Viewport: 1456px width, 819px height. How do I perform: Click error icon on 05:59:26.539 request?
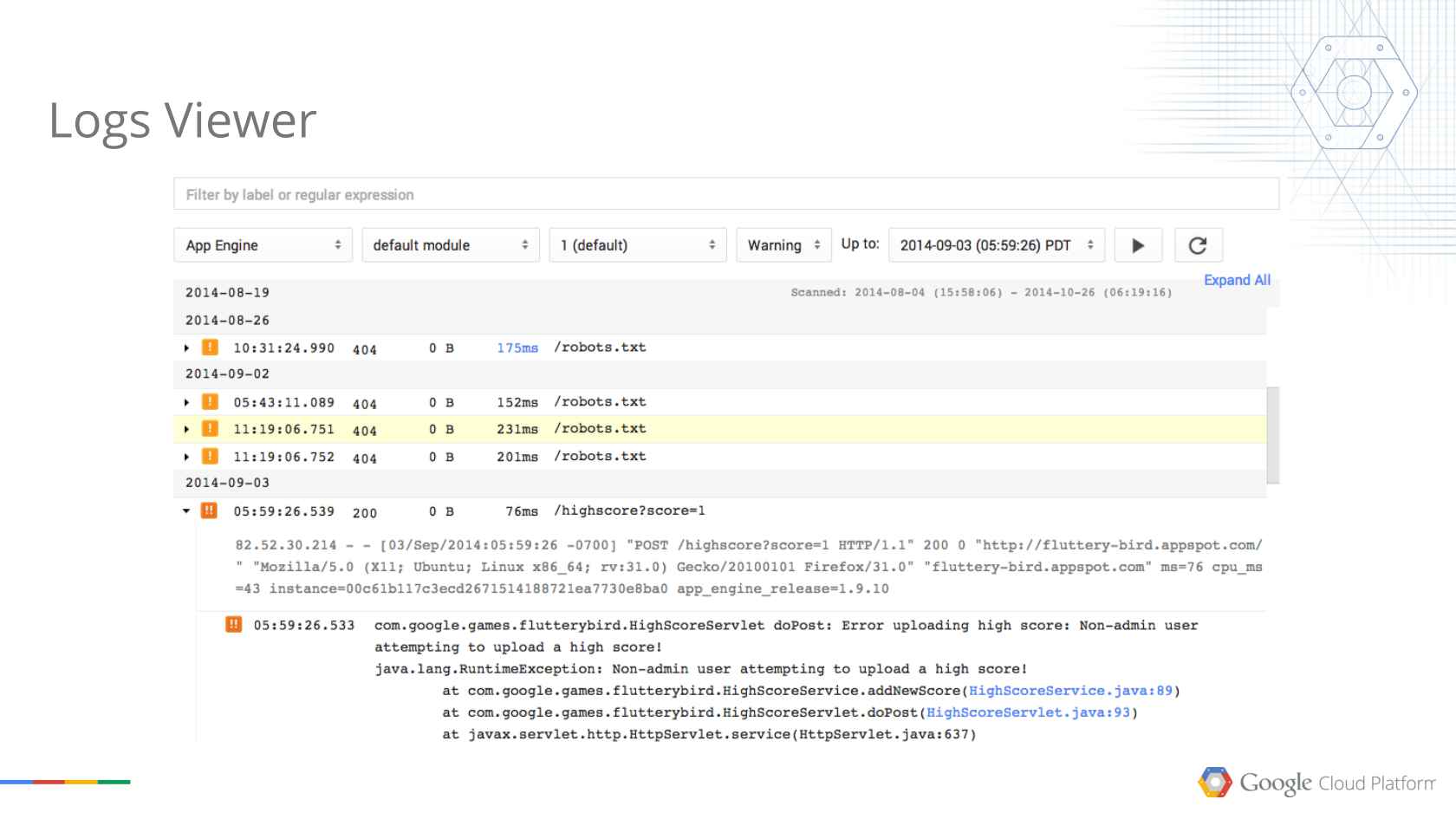(210, 511)
